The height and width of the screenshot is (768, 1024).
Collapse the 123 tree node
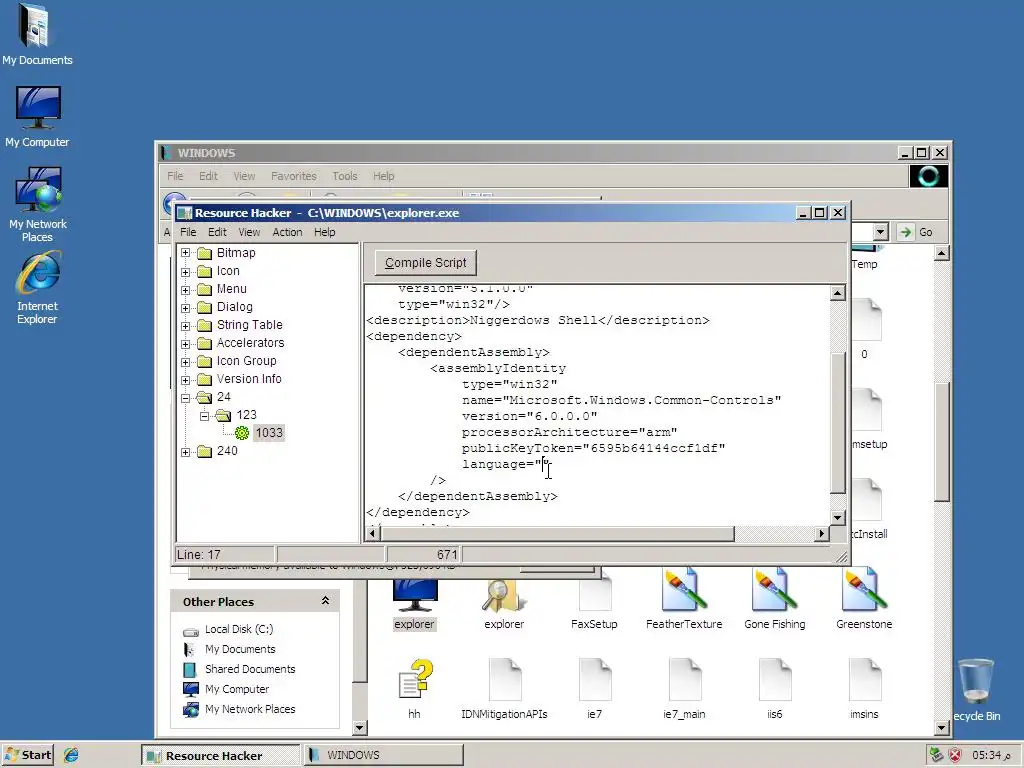204,415
